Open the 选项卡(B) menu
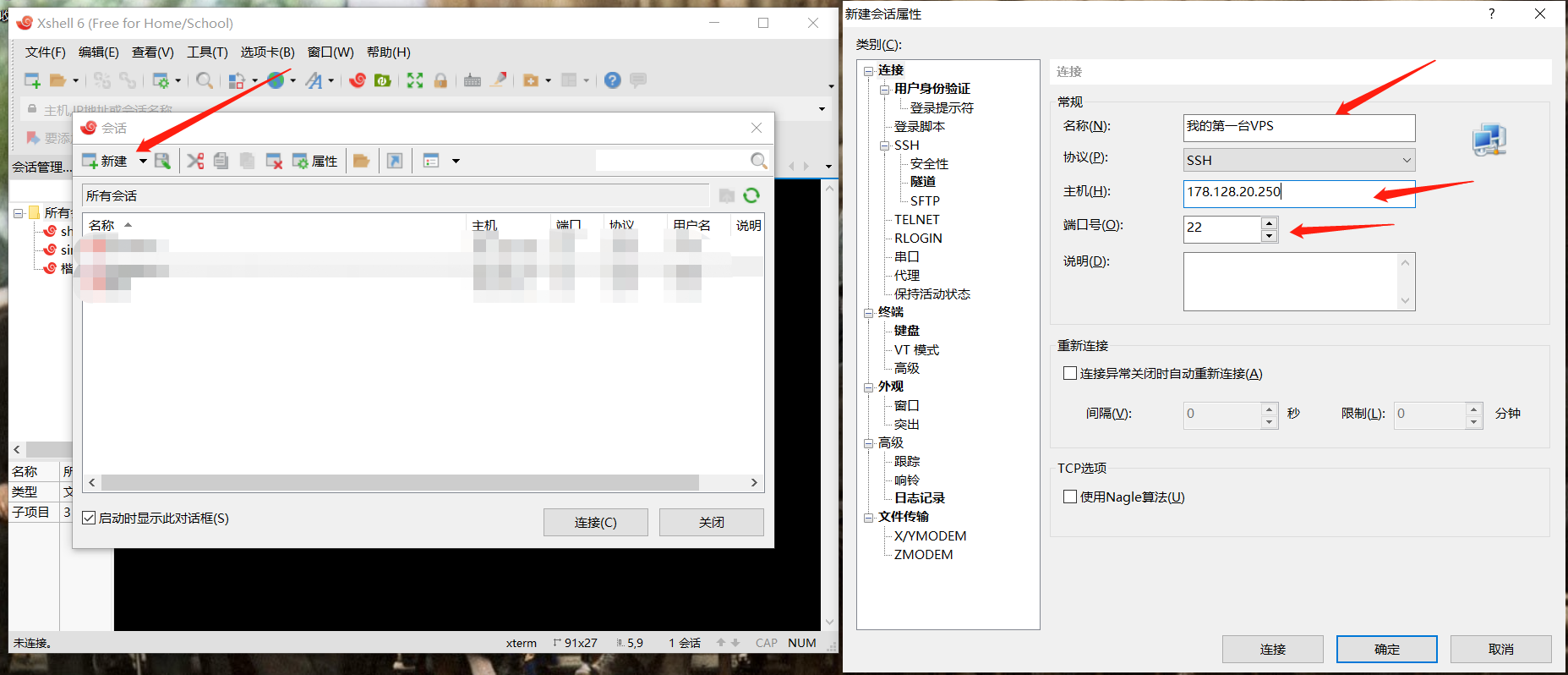This screenshot has height=675, width=1568. (x=268, y=52)
